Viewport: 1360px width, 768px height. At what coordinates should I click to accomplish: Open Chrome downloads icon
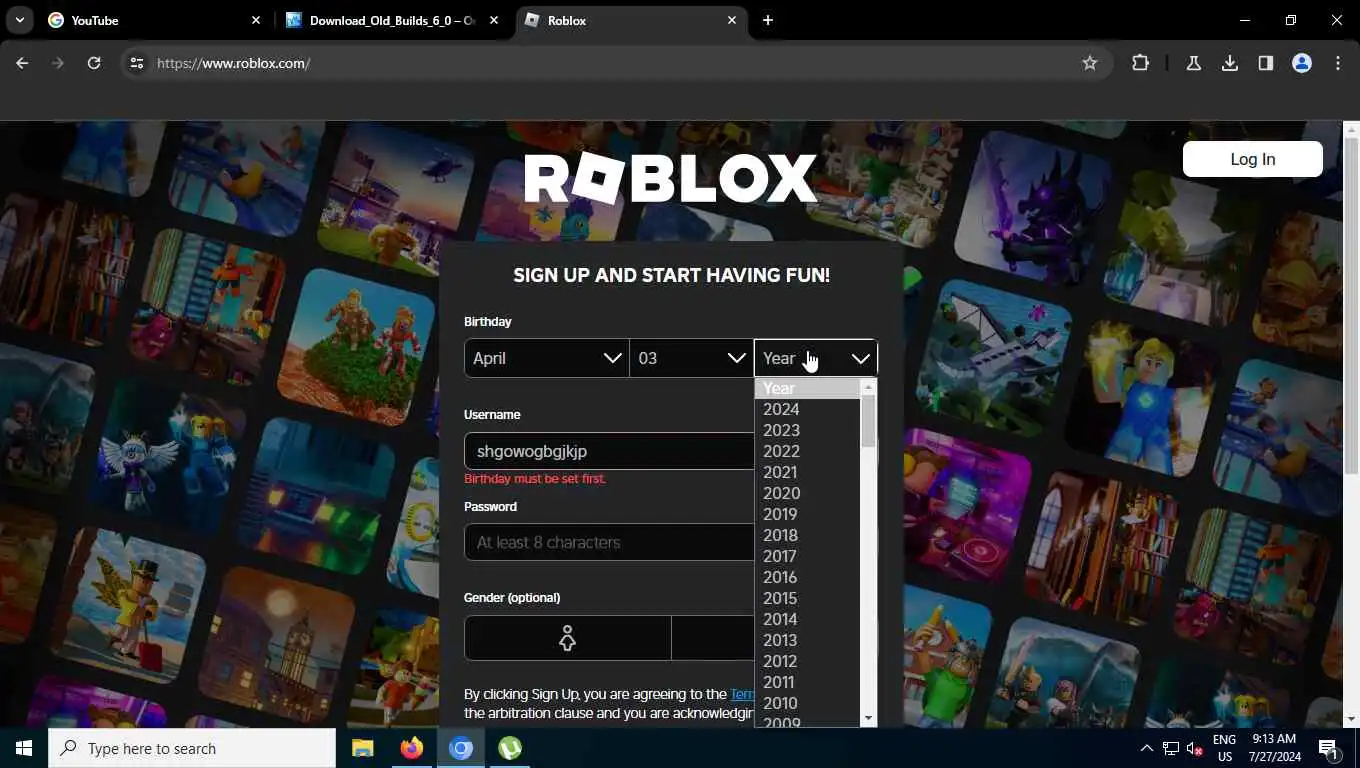[1230, 63]
